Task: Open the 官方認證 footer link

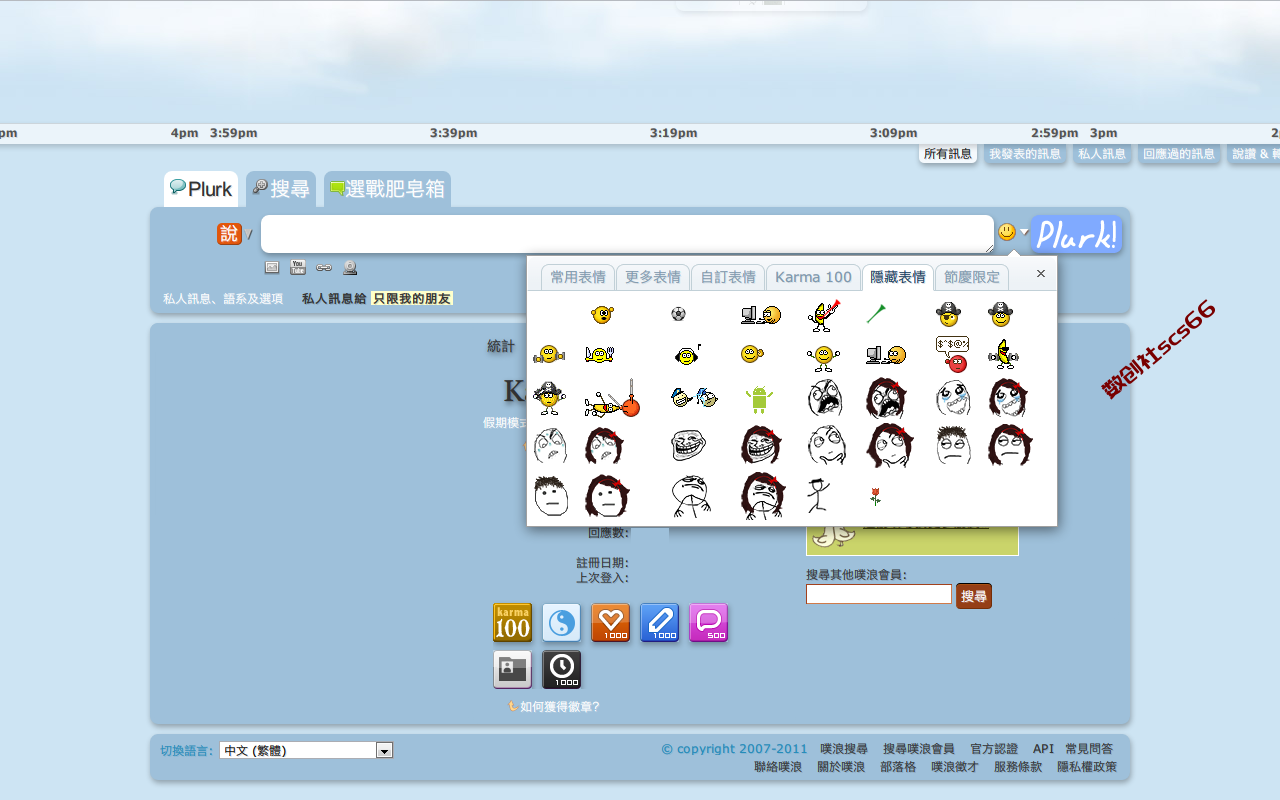Action: [994, 748]
